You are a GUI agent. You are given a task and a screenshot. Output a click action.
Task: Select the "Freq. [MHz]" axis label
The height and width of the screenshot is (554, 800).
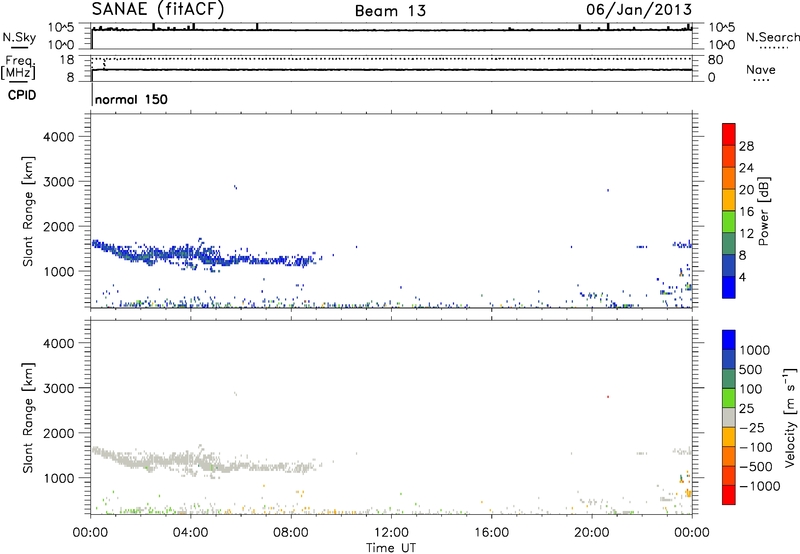pyautogui.click(x=19, y=67)
